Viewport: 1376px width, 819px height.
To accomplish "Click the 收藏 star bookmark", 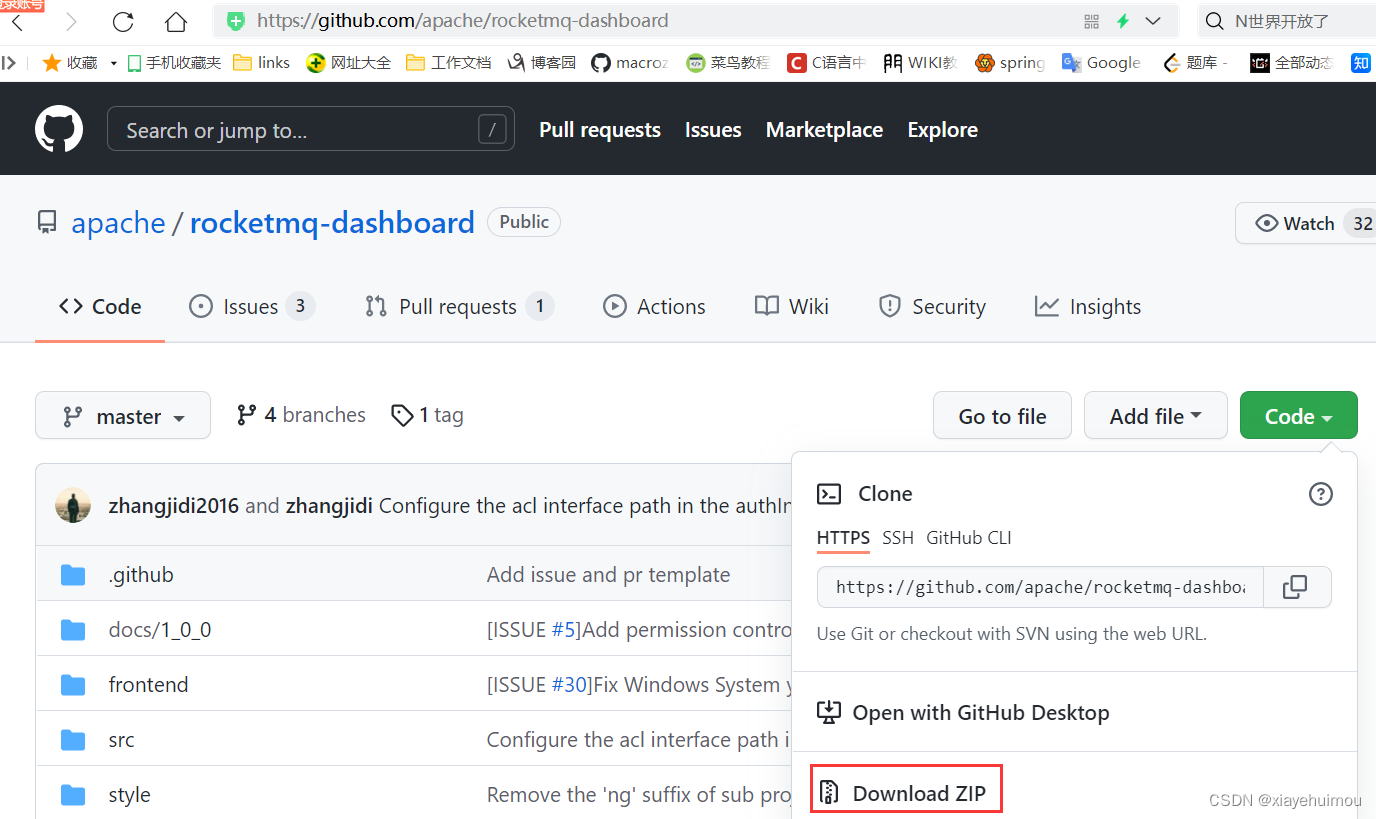I will [x=70, y=63].
